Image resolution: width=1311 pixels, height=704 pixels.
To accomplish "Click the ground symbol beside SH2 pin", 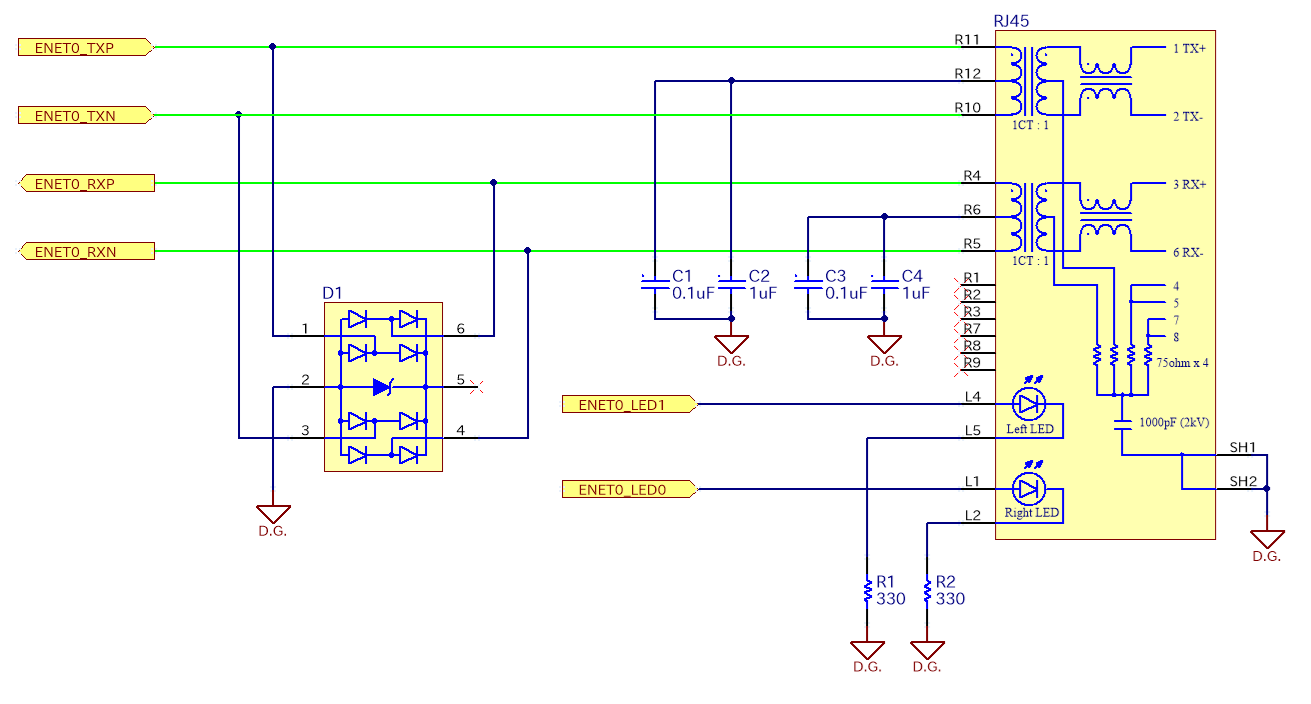I will 1266,540.
